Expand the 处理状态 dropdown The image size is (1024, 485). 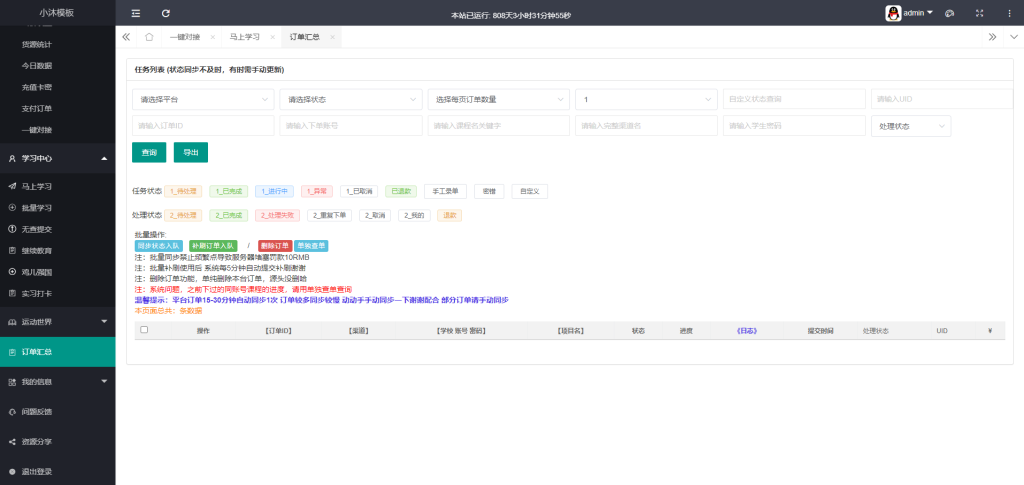click(x=910, y=126)
